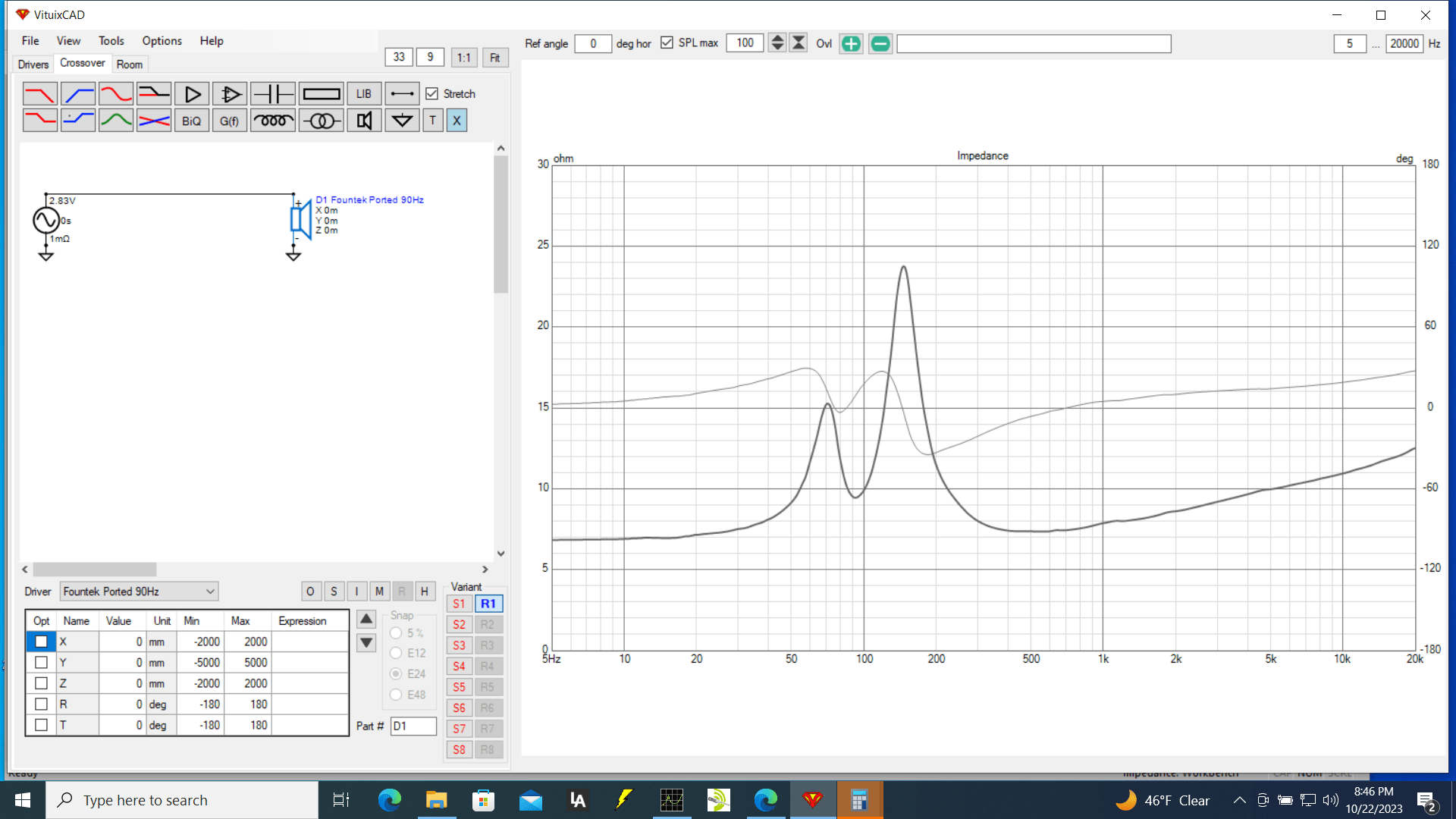Viewport: 1456px width, 819px height.
Task: Open the Tools menu
Action: tap(111, 41)
